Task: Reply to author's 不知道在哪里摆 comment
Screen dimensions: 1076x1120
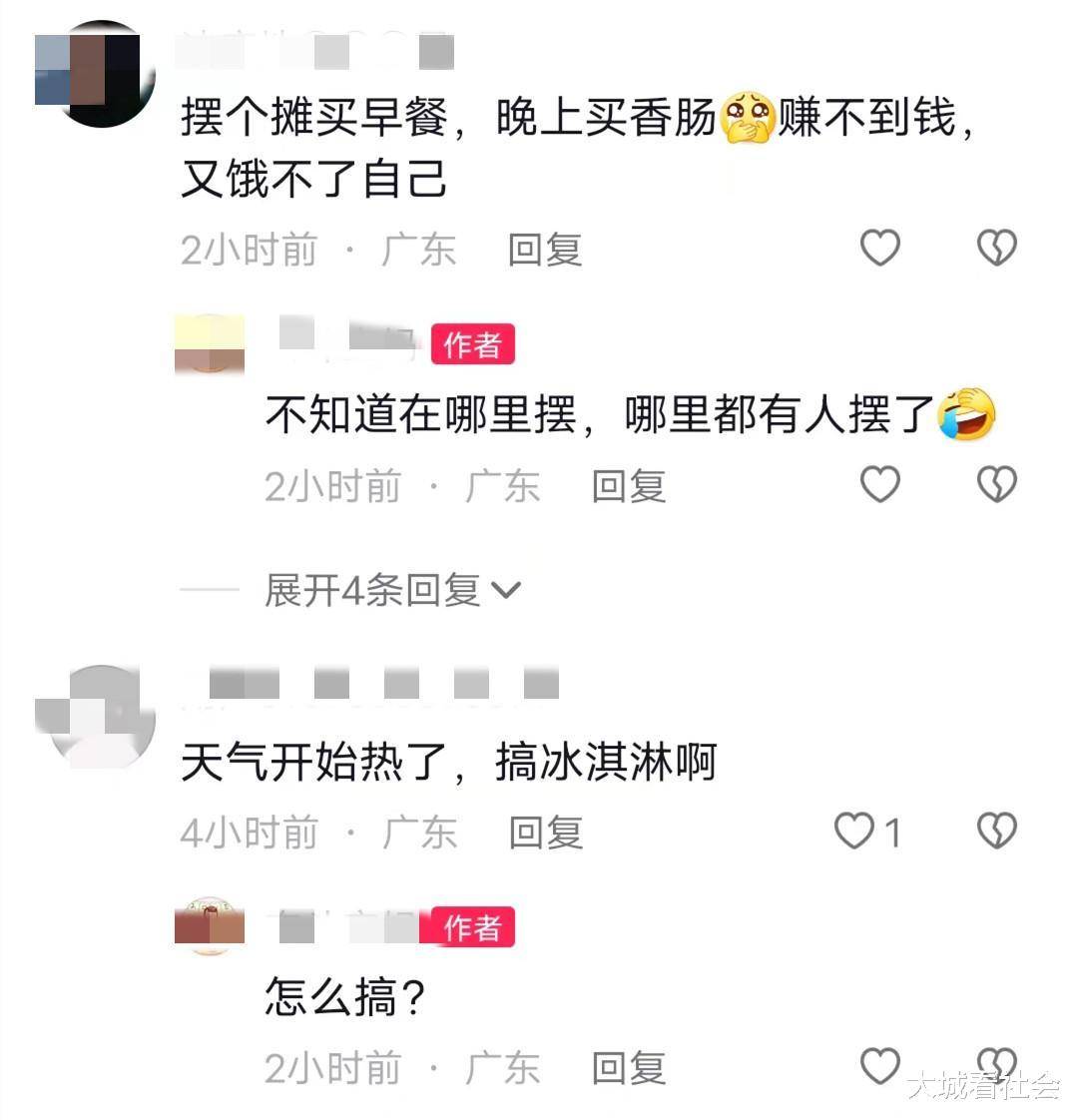Action: pyautogui.click(x=629, y=486)
